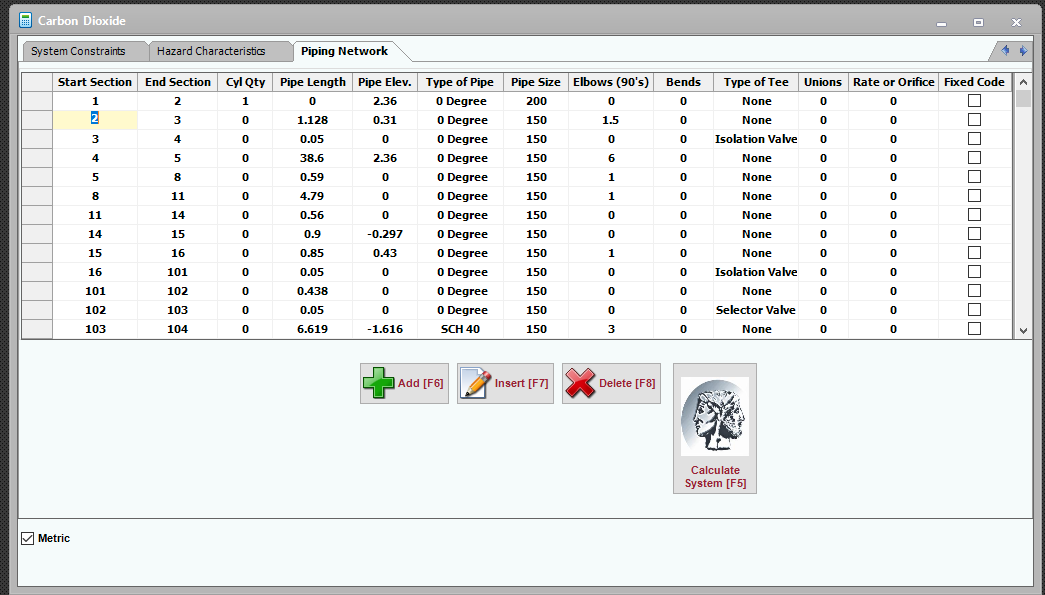Viewport: 1045px width, 595px height.
Task: Select the Pipe Length cell showing 38.6
Action: [312, 158]
